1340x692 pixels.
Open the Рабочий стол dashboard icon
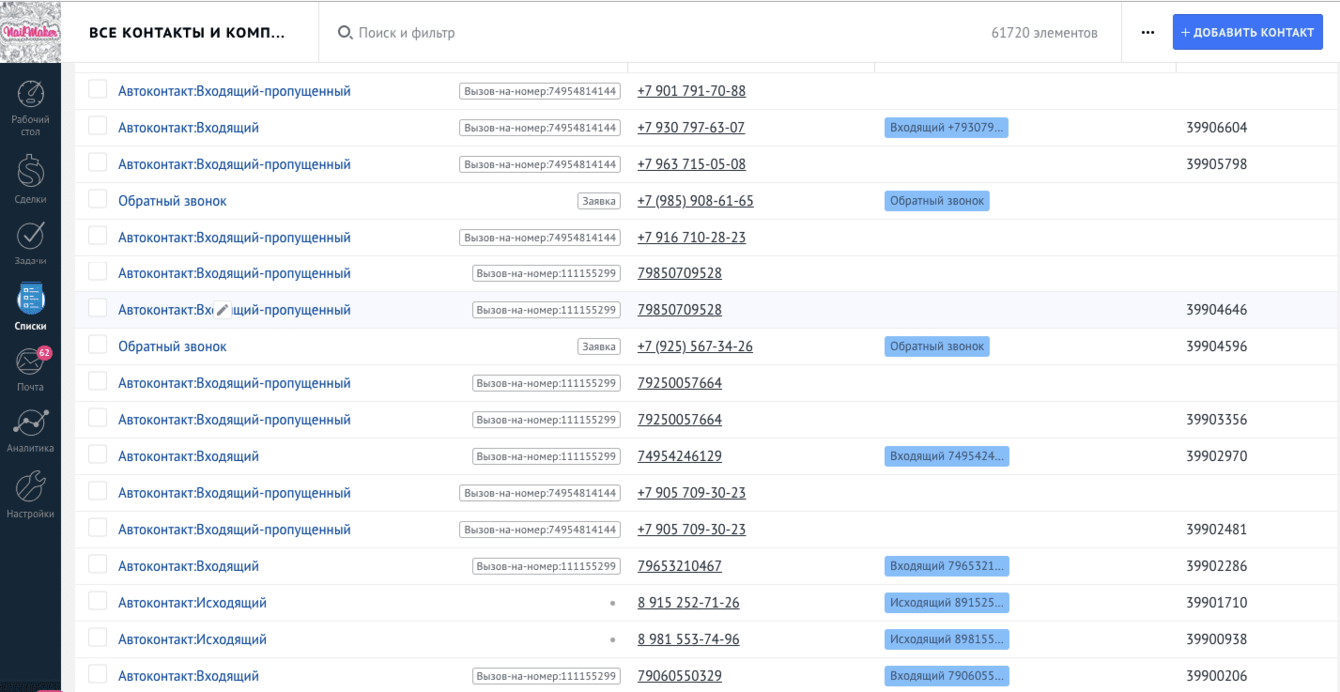pyautogui.click(x=30, y=98)
